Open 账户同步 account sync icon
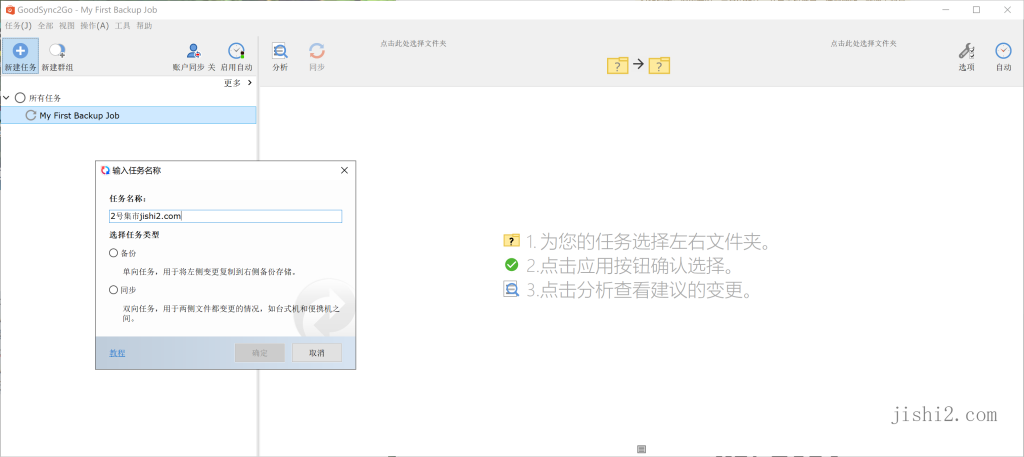This screenshot has height=457, width=1024. tap(193, 51)
